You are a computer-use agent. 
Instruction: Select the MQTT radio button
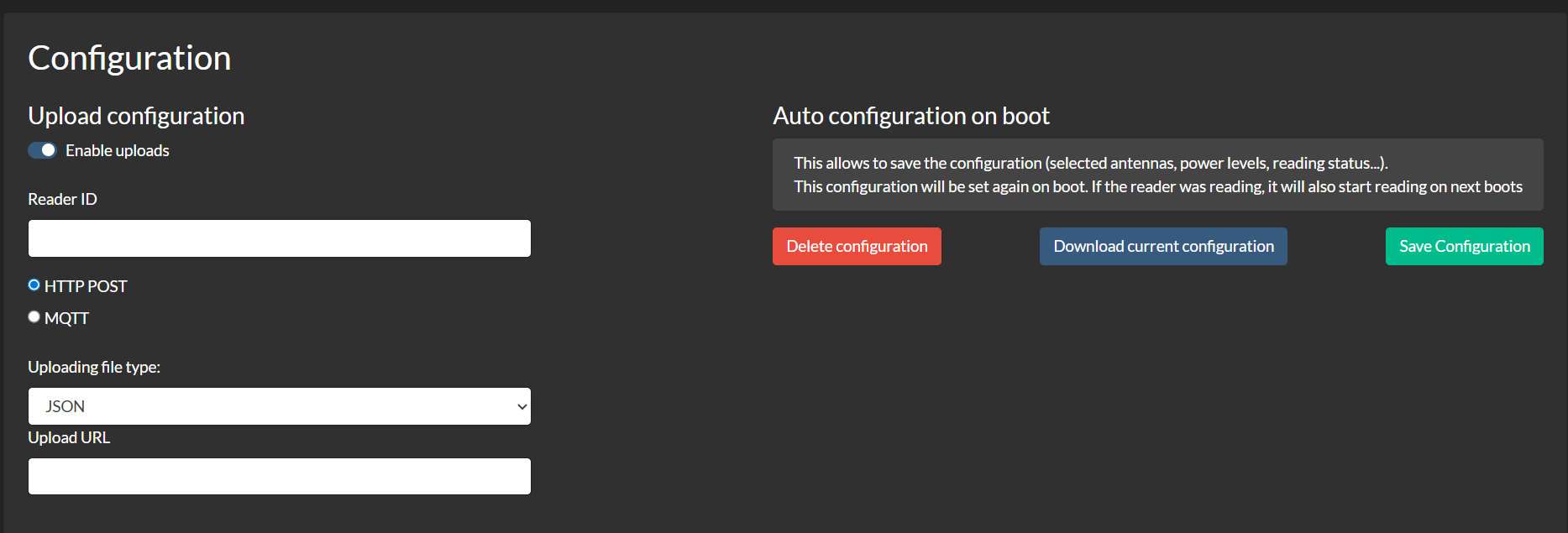(x=34, y=317)
